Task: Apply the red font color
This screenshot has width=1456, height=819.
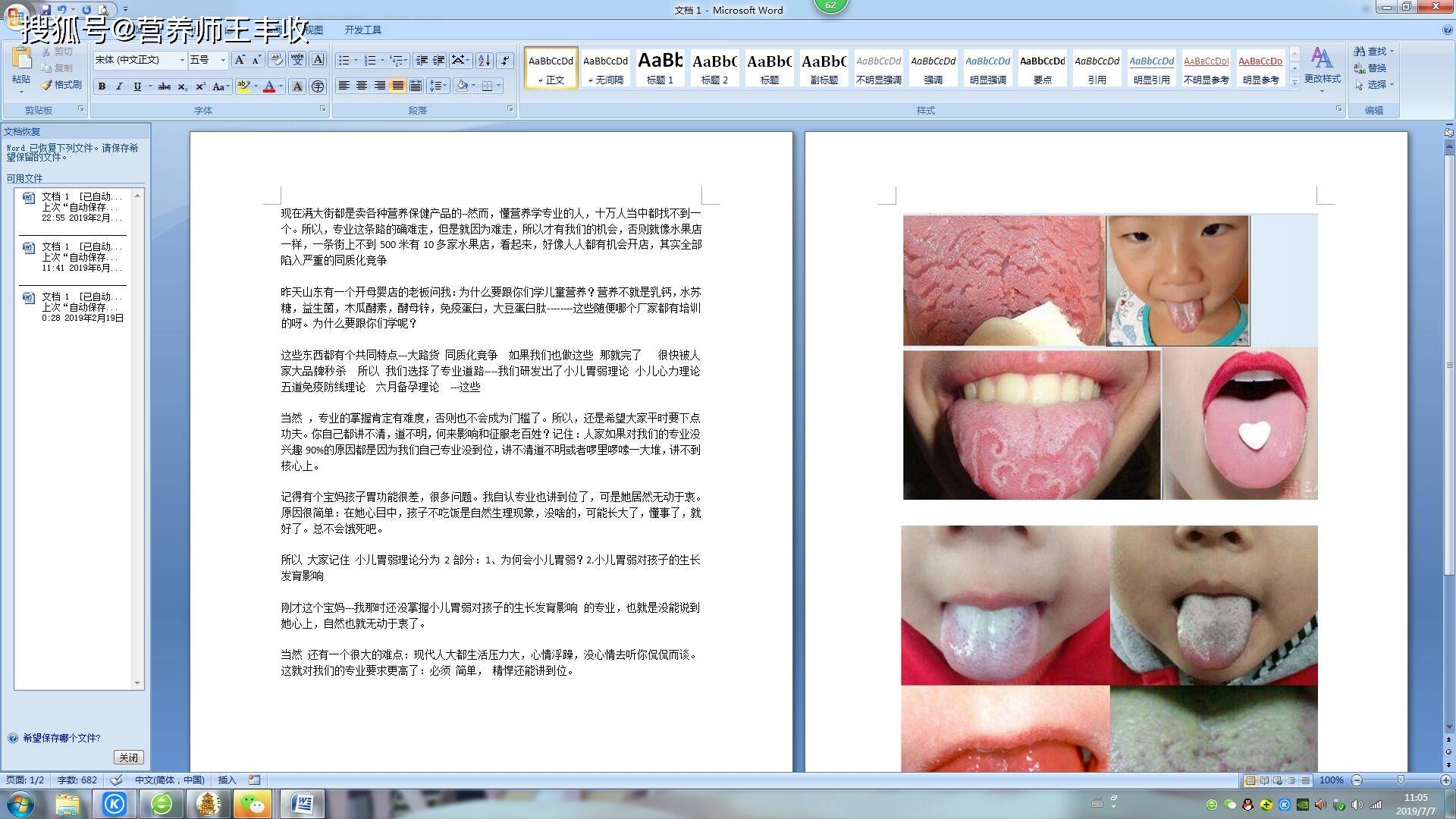Action: pos(268,86)
